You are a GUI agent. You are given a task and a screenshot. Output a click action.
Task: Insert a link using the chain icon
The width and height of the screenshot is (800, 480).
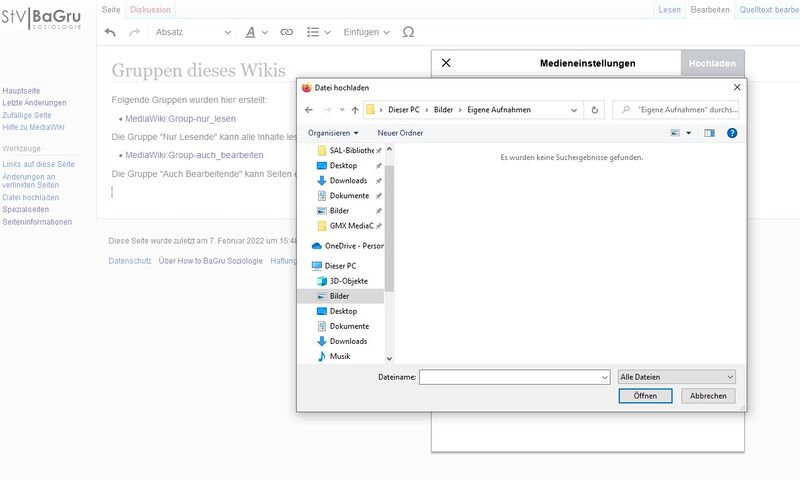pos(287,32)
